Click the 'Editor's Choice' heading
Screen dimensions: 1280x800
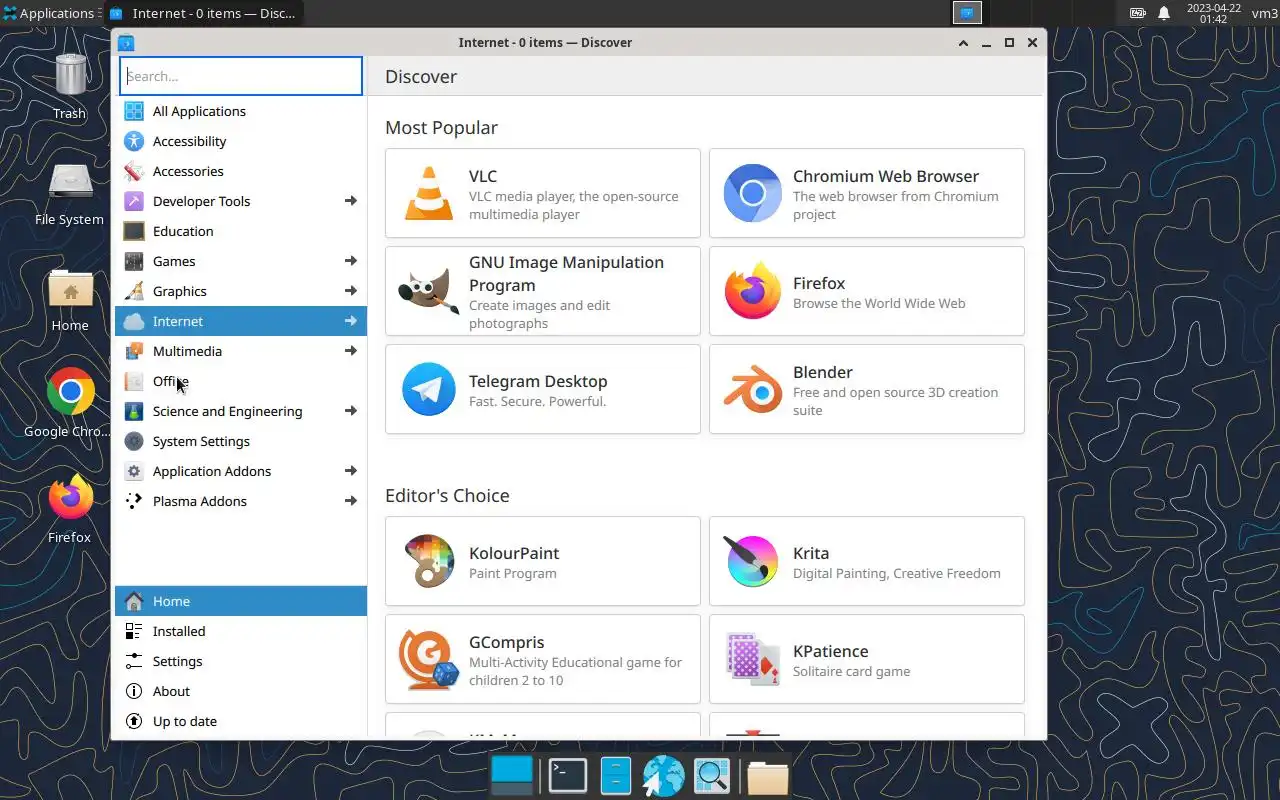point(447,495)
